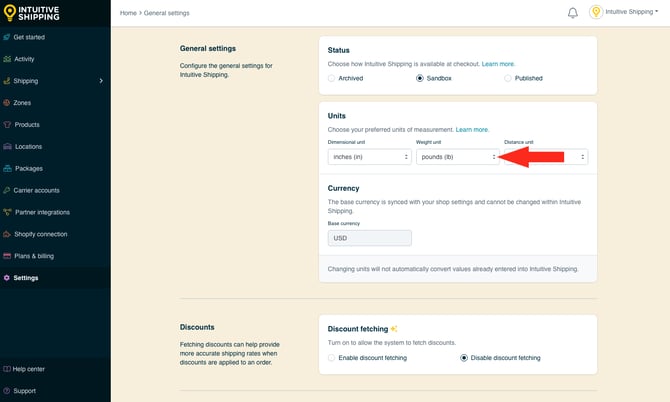Open the Weight unit dropdown

click(456, 157)
